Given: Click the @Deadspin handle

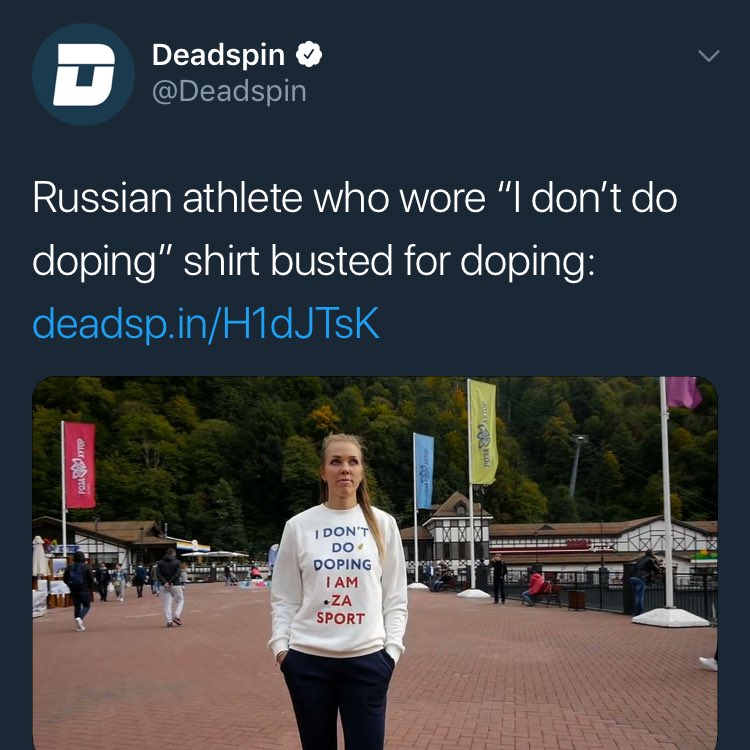Looking at the screenshot, I should pos(229,91).
